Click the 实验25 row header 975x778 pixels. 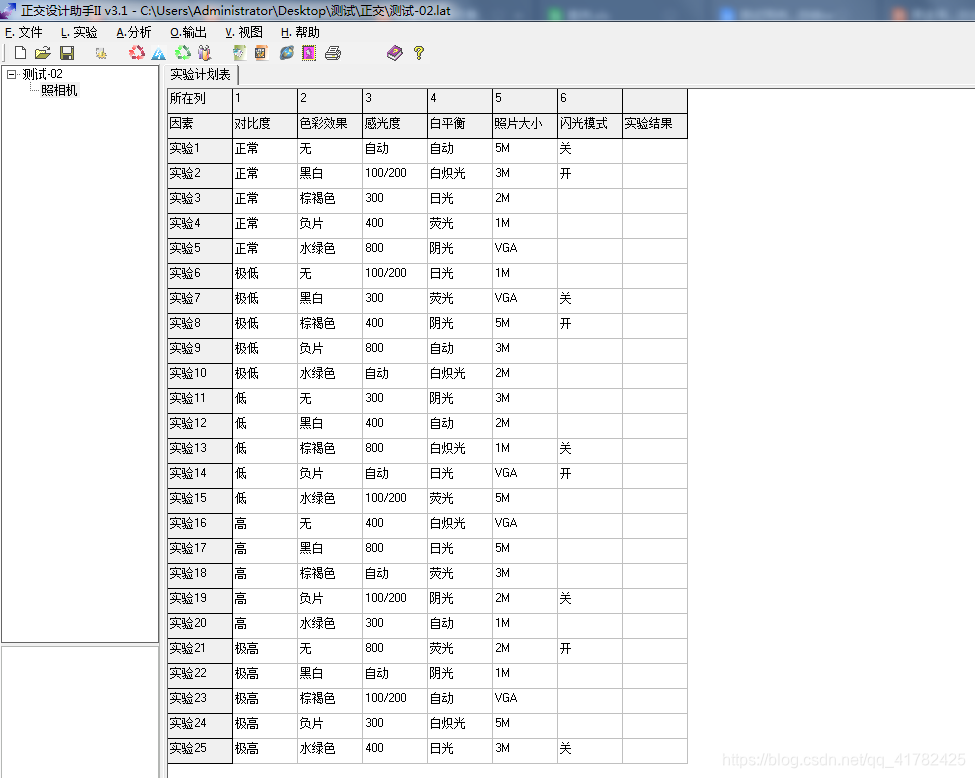[200, 750]
